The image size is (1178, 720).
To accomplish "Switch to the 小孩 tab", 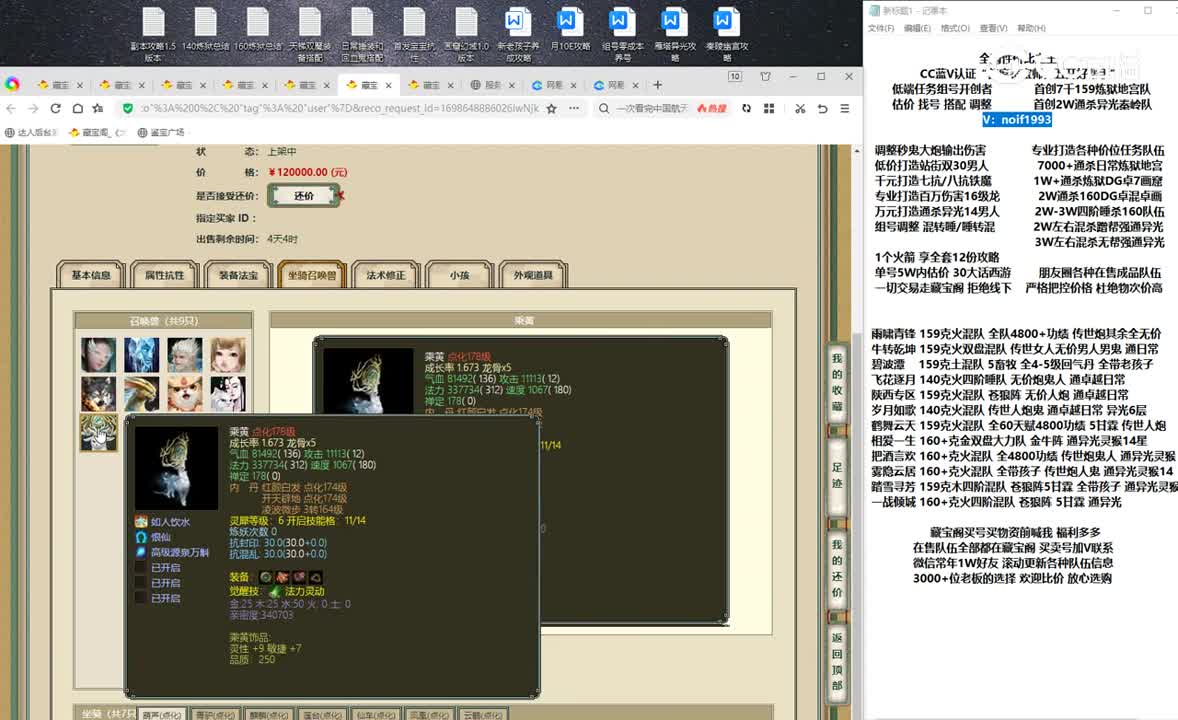I will click(459, 275).
